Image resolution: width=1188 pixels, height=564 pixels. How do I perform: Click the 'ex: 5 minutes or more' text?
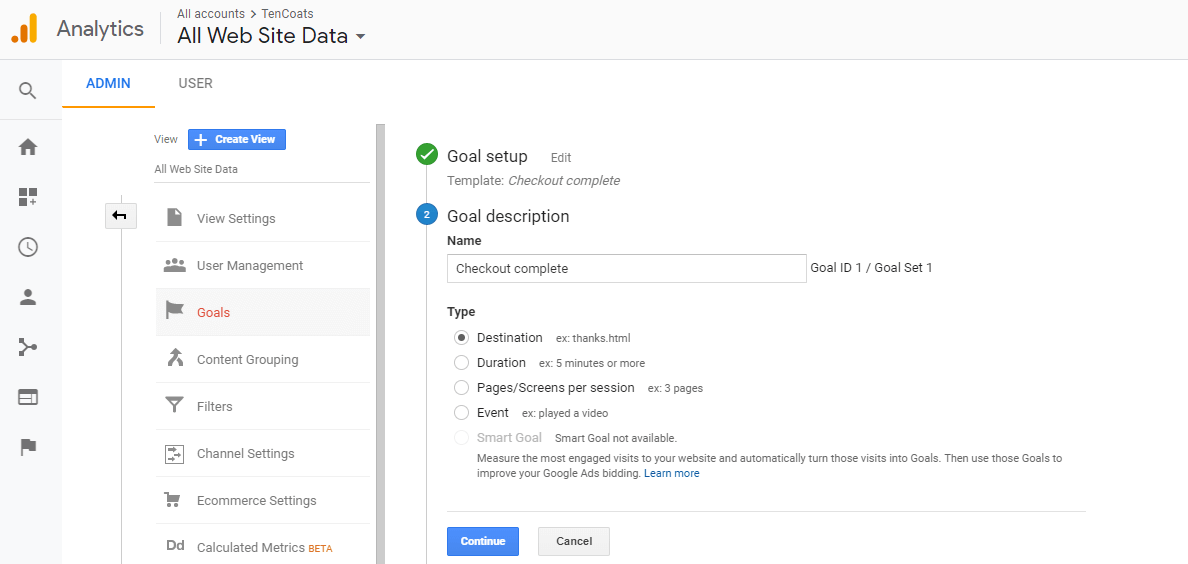coord(592,363)
